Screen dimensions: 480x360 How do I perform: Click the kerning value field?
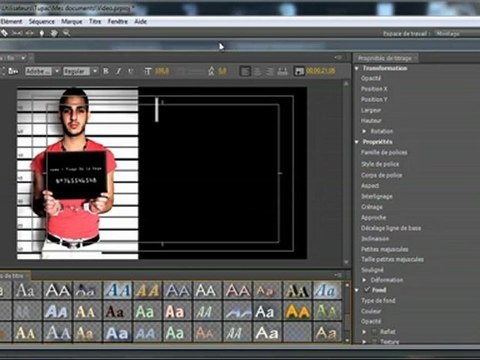tap(222, 71)
